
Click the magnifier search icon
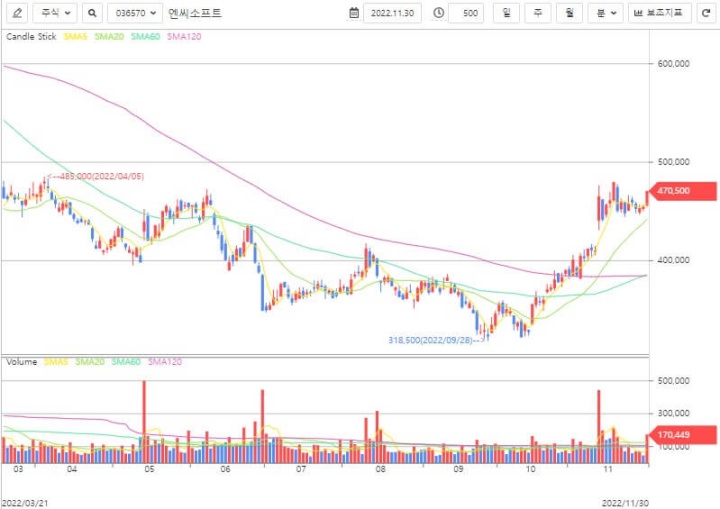(x=92, y=13)
